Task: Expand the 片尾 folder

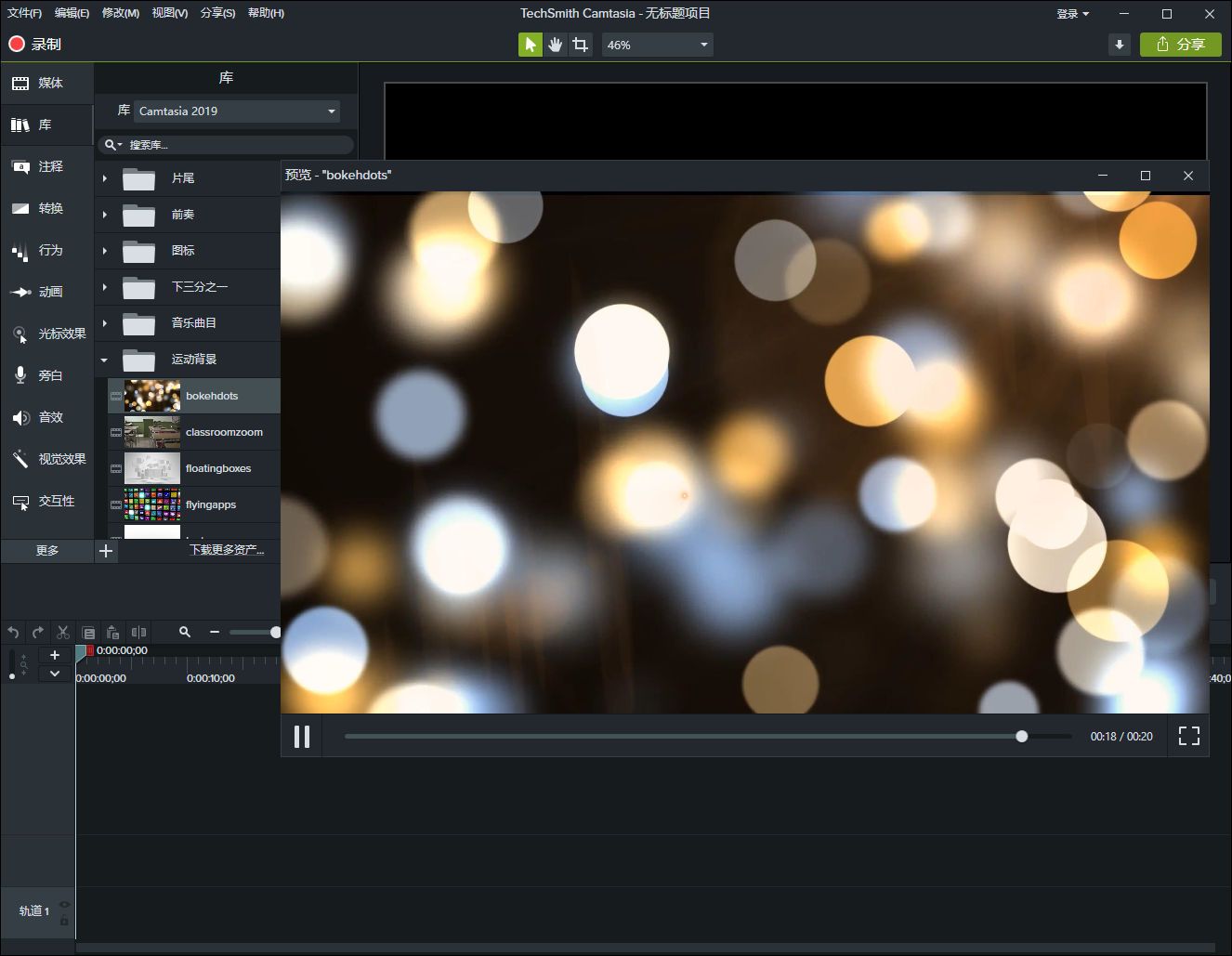Action: tap(104, 178)
